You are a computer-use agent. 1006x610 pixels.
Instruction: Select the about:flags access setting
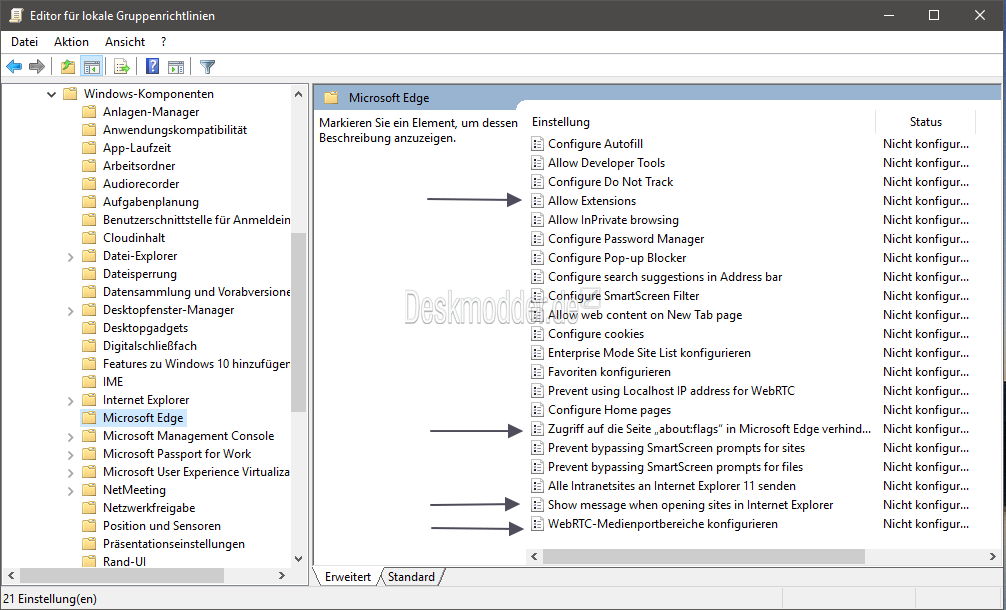click(x=709, y=429)
